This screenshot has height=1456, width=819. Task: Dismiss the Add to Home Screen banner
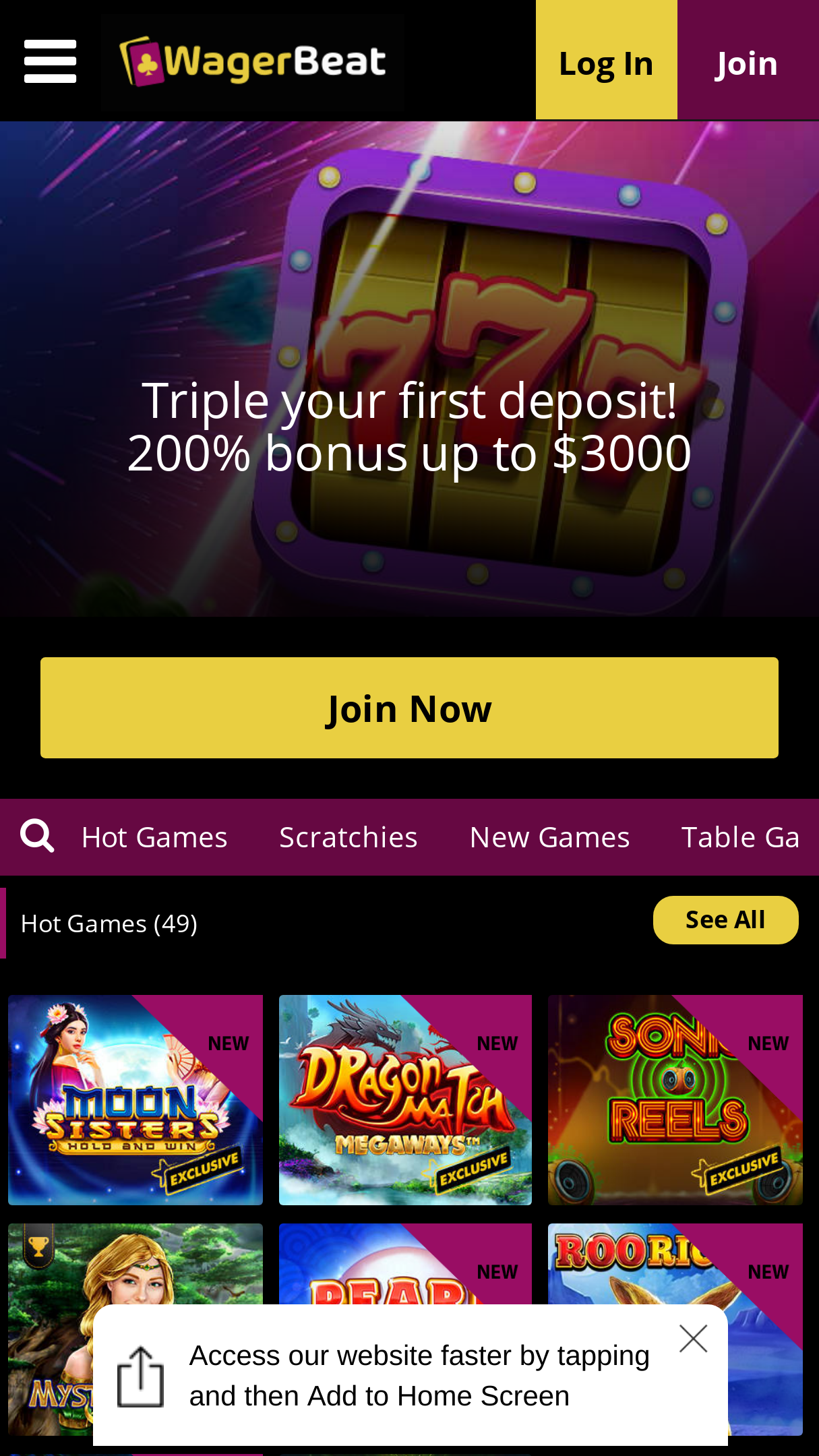(x=693, y=1339)
